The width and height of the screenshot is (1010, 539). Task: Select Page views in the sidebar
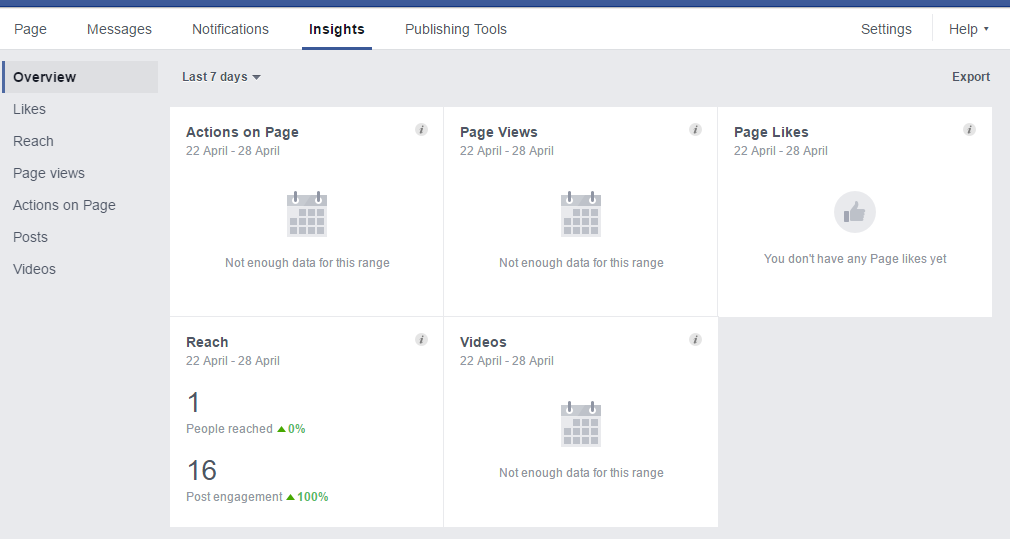pyautogui.click(x=48, y=173)
